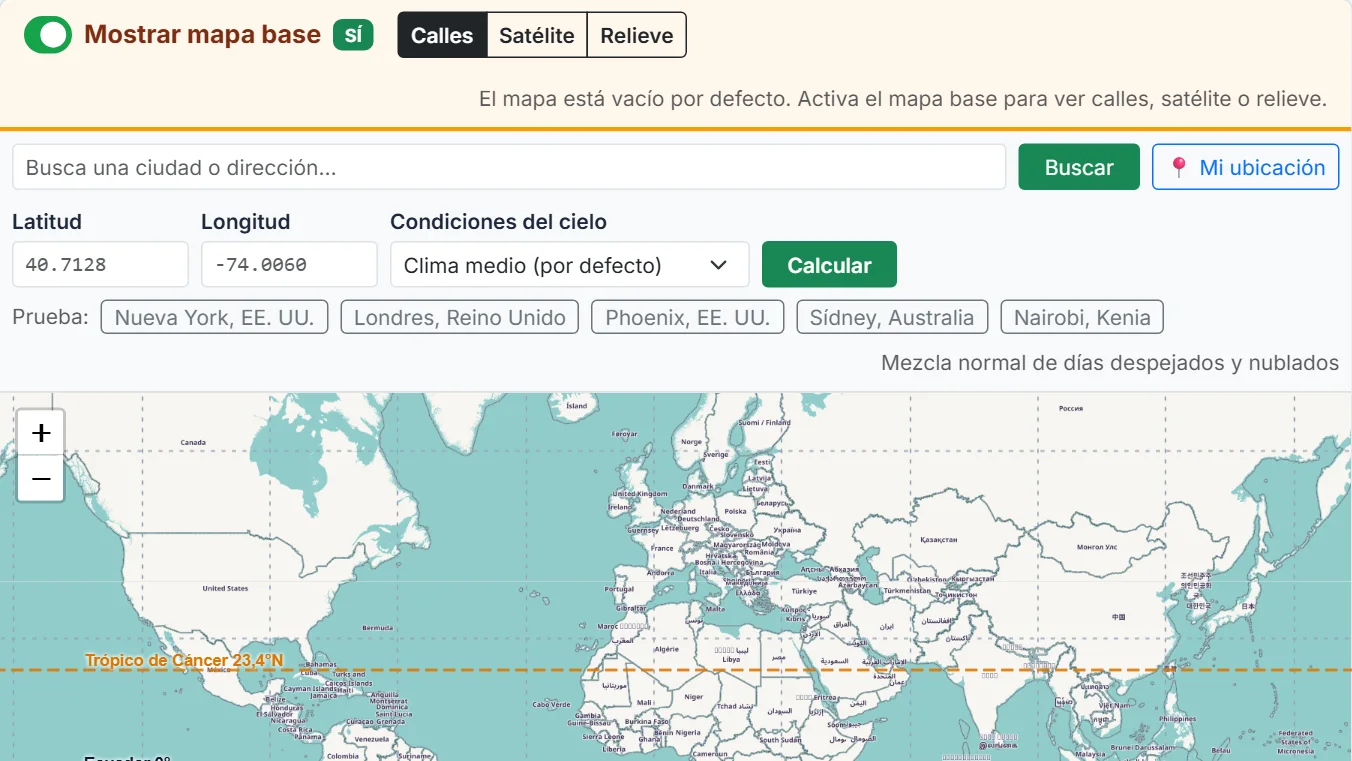The height and width of the screenshot is (761, 1352).
Task: Choose the Nueva York, EE. UU. preset
Action: click(214, 317)
